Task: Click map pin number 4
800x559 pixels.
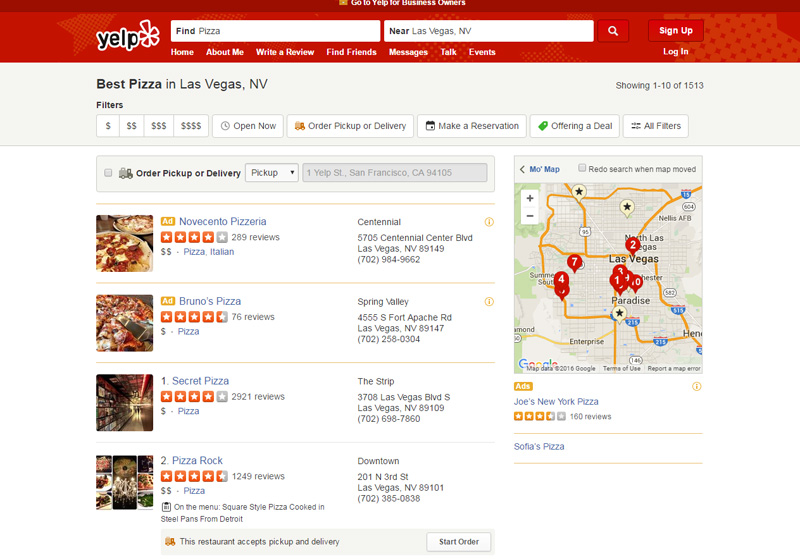Action: click(x=561, y=280)
